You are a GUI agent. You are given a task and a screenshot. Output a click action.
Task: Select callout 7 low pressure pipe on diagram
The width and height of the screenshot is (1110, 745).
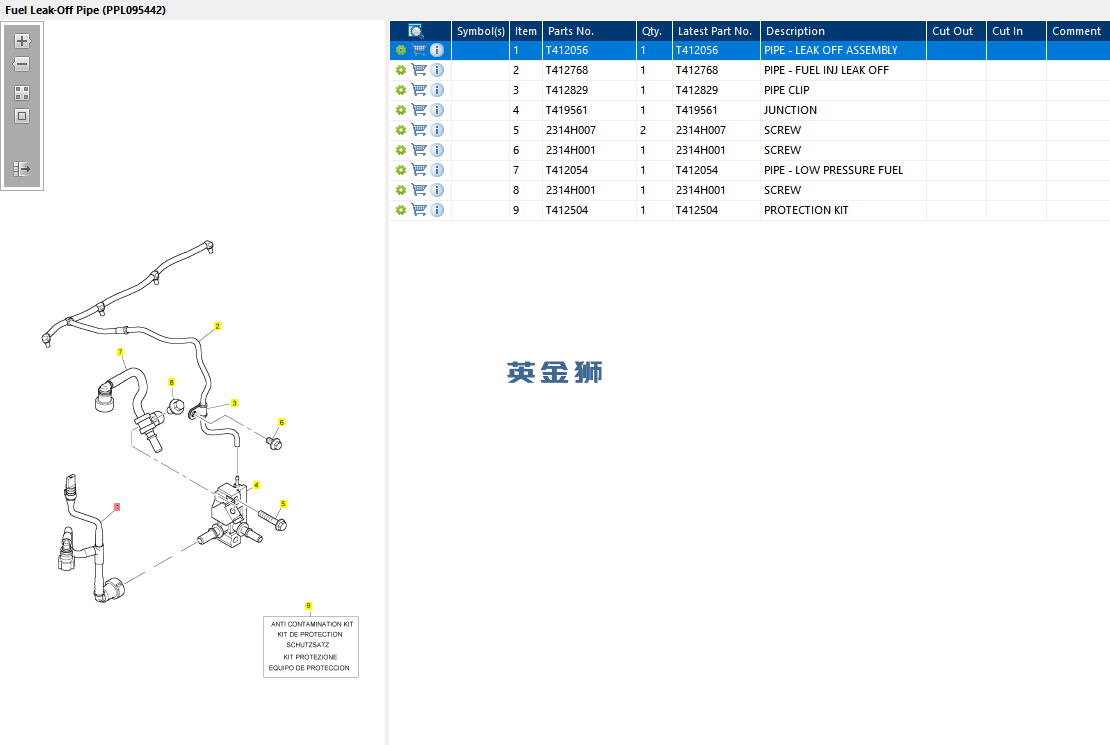pyautogui.click(x=120, y=352)
